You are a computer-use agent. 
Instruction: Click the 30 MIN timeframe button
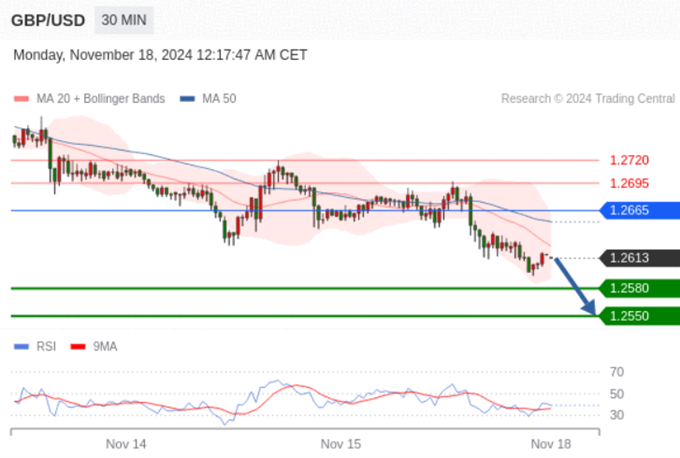click(124, 20)
